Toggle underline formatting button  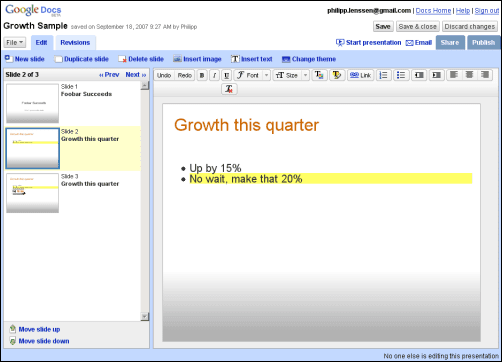click(227, 75)
